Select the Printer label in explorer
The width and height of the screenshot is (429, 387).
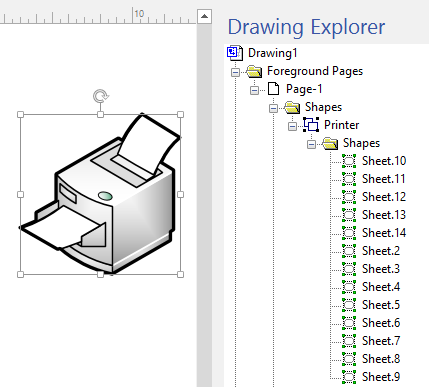coord(342,125)
